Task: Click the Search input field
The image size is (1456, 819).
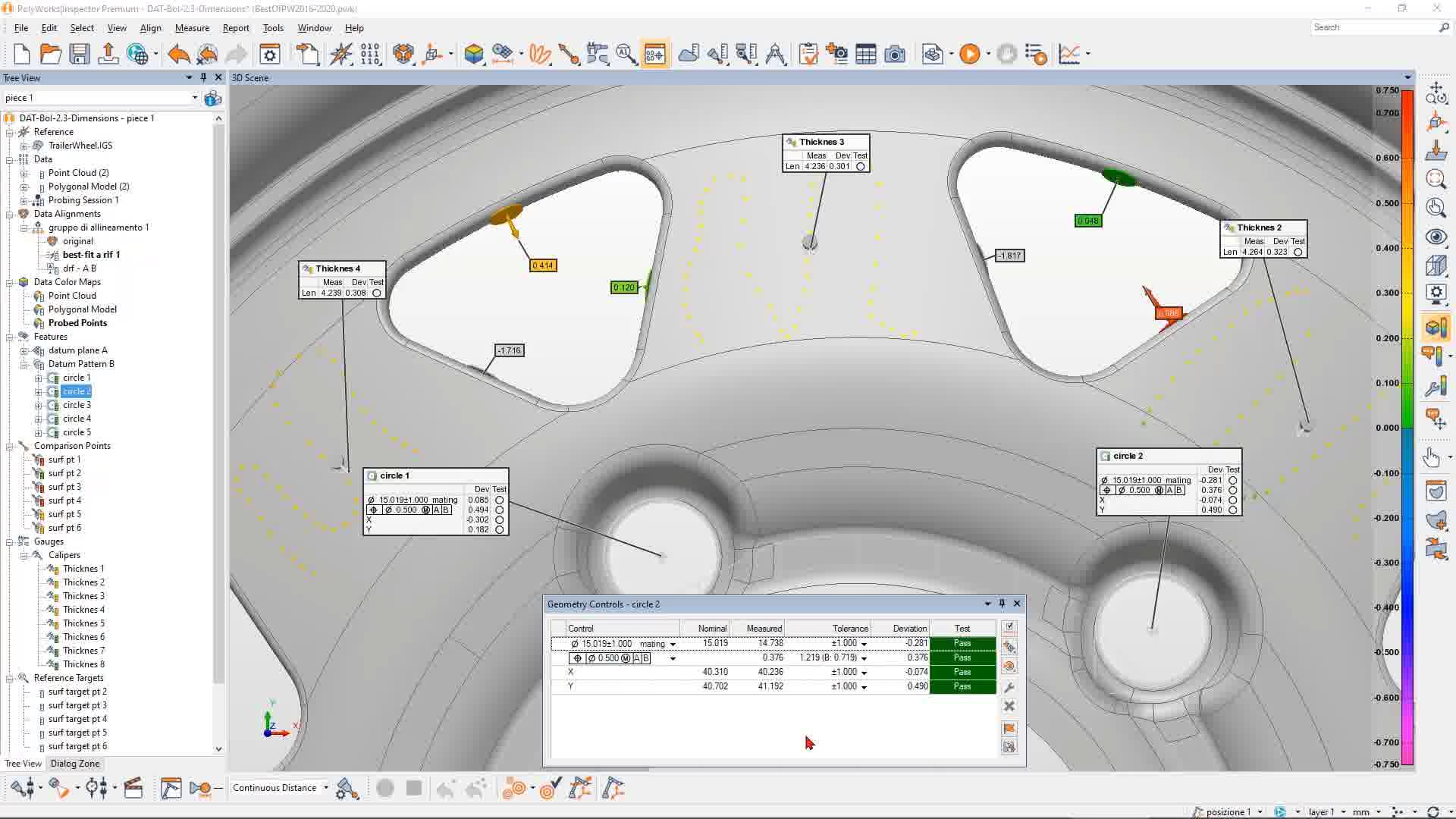Action: point(1374,27)
